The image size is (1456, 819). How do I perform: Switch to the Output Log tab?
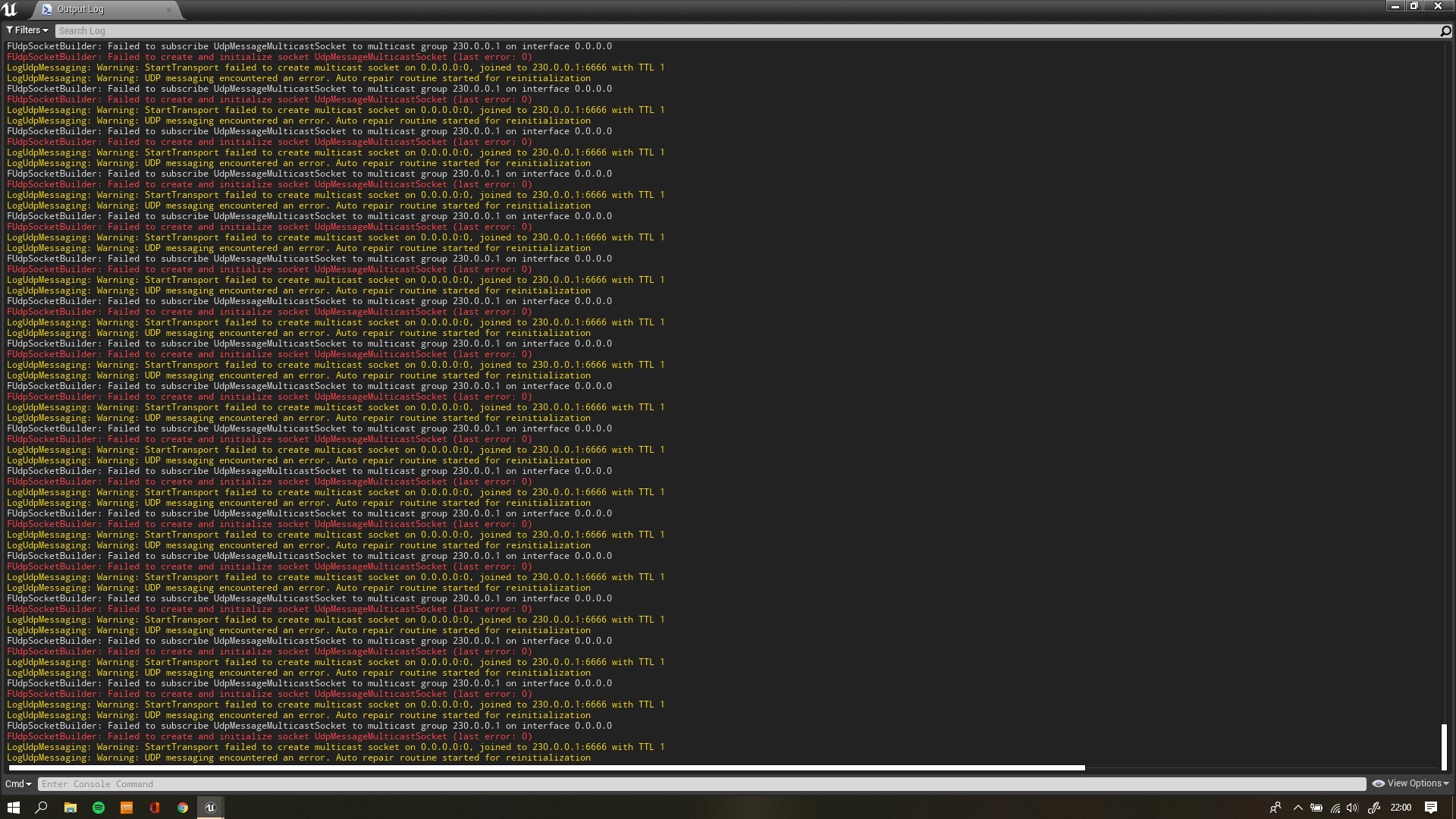click(80, 9)
